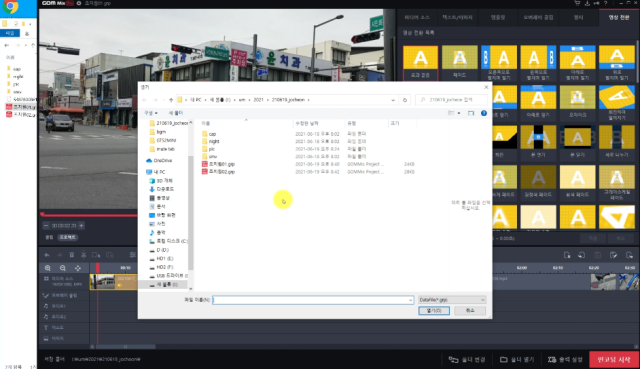The height and width of the screenshot is (369, 640).
Task: Click the horizontal timeline scrollbar
Action: click(x=125, y=347)
